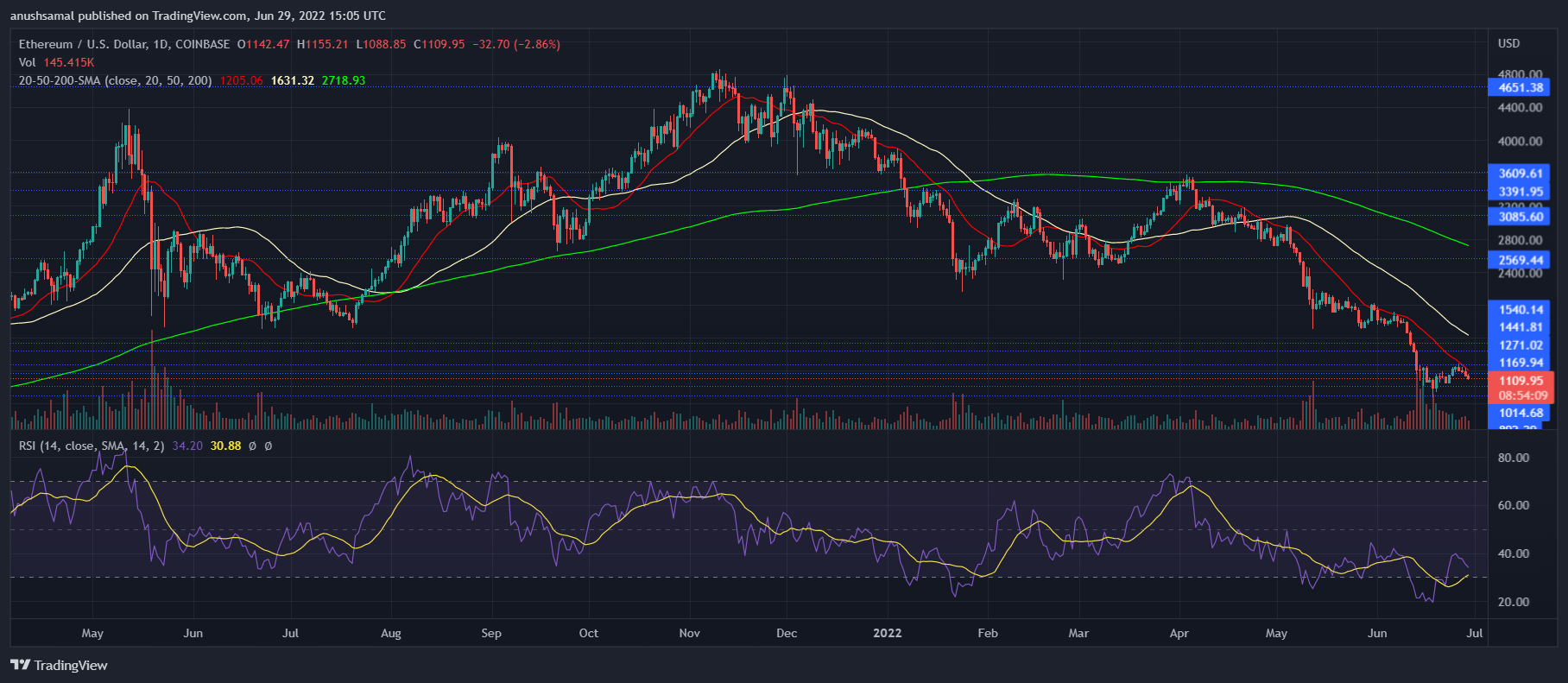Click the closing price C1109.95 value
The width and height of the screenshot is (1568, 683).
click(439, 44)
